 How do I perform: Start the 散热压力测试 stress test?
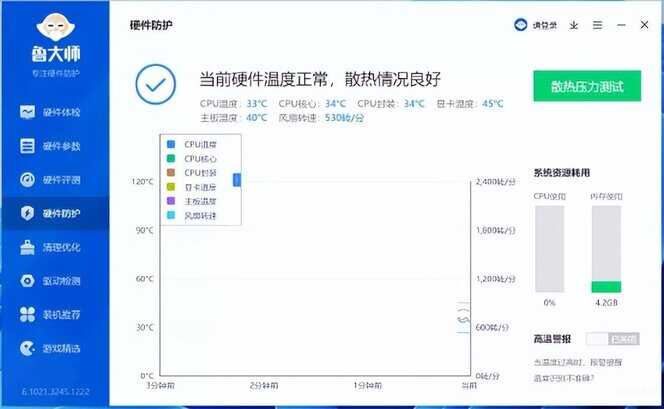[x=587, y=86]
